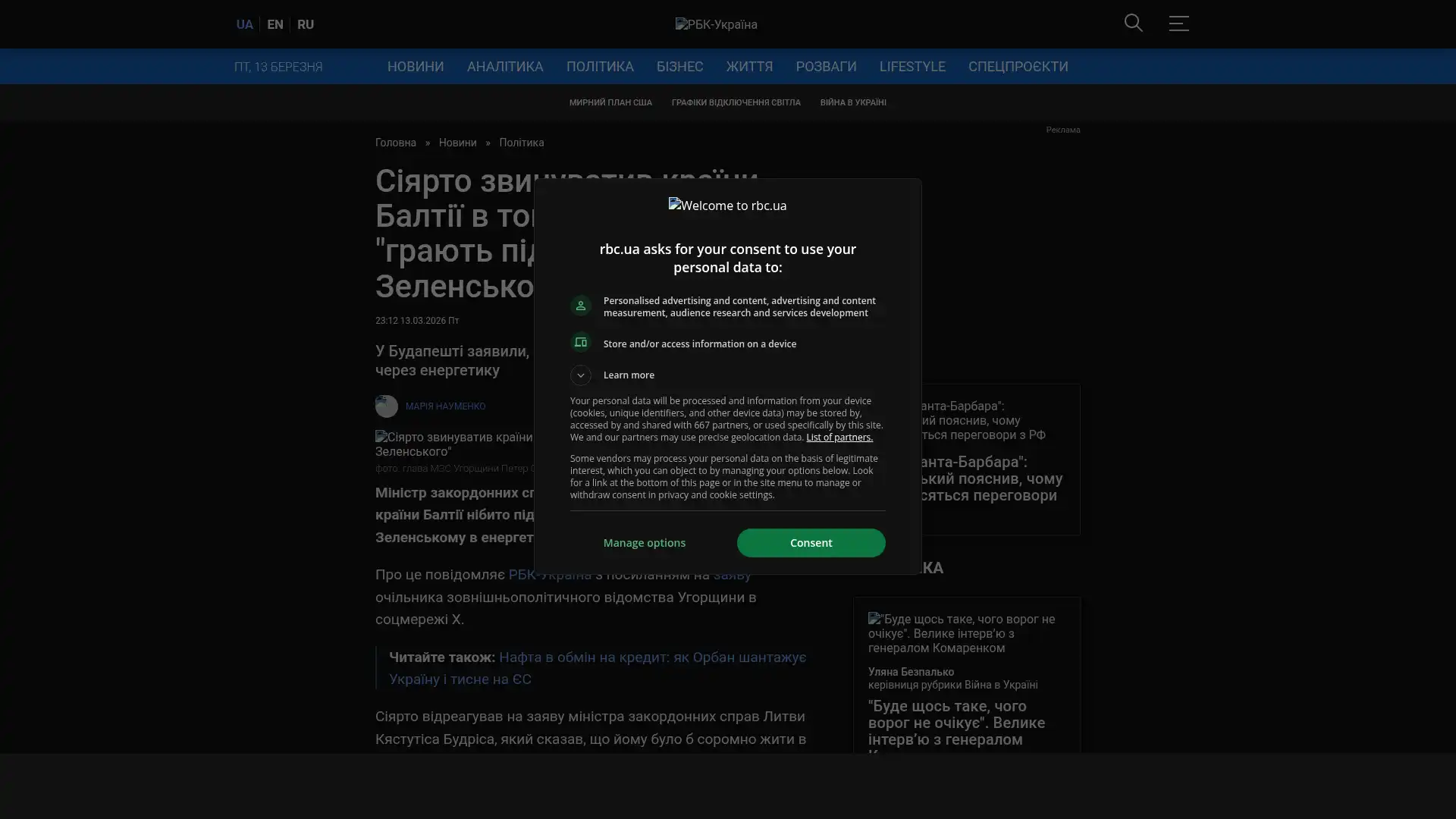Click the РБК-Україна header logo

click(x=716, y=25)
